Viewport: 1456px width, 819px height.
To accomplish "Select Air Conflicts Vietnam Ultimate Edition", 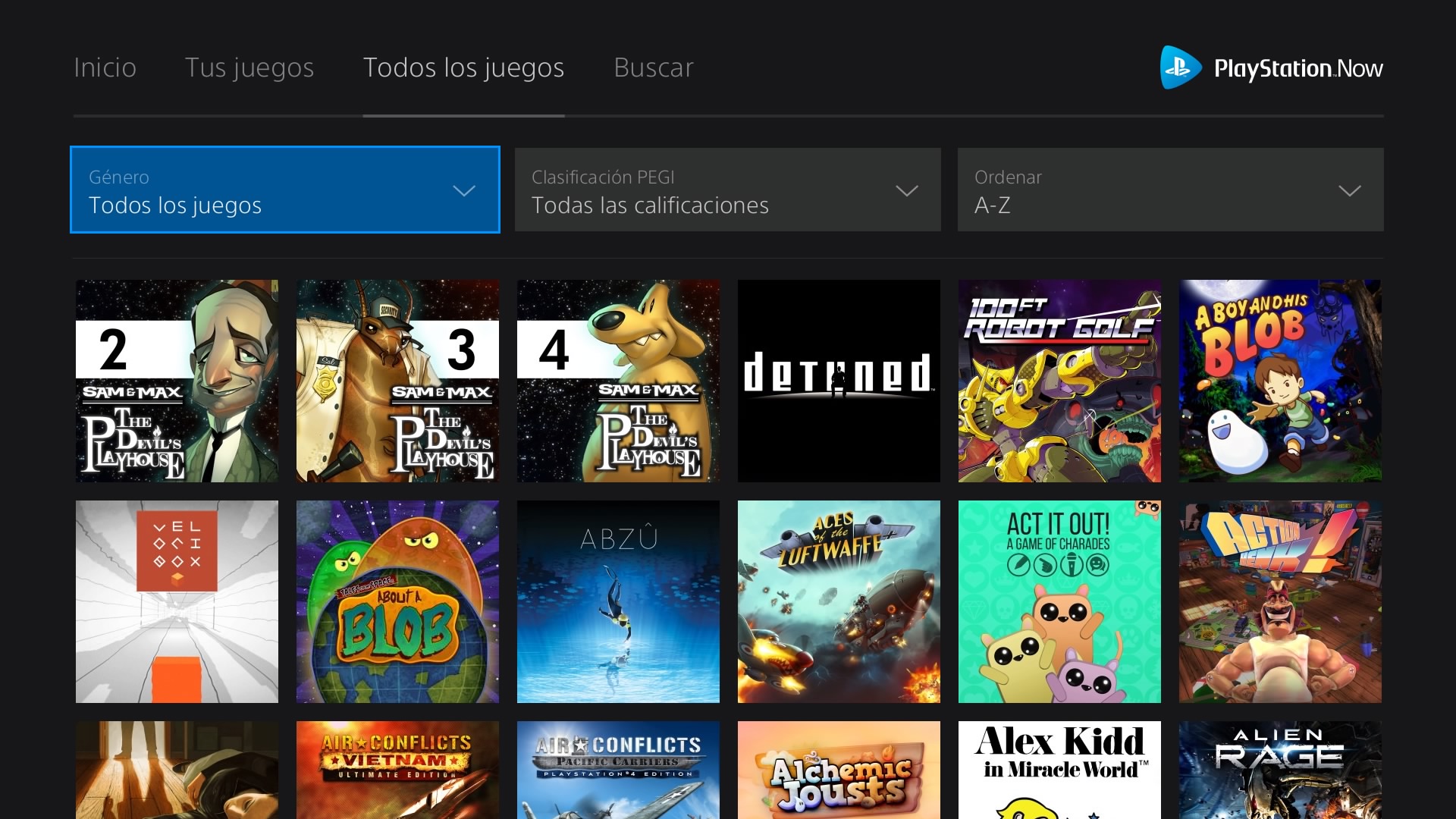I will click(397, 770).
